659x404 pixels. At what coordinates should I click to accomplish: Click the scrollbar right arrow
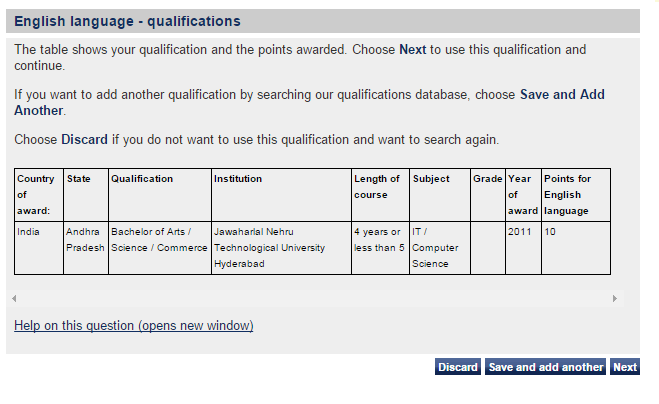[615, 299]
